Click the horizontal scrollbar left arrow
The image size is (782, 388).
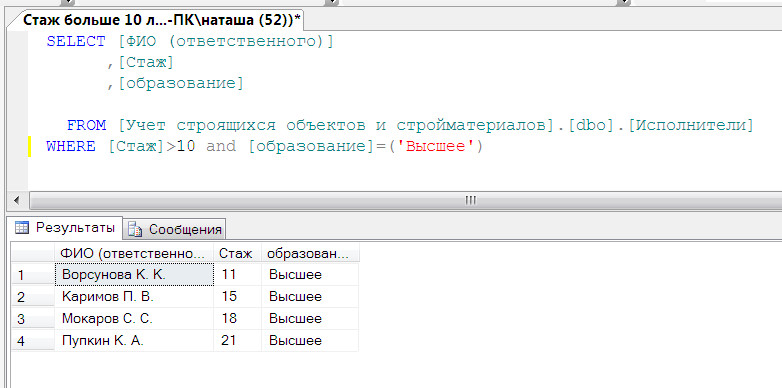point(17,200)
